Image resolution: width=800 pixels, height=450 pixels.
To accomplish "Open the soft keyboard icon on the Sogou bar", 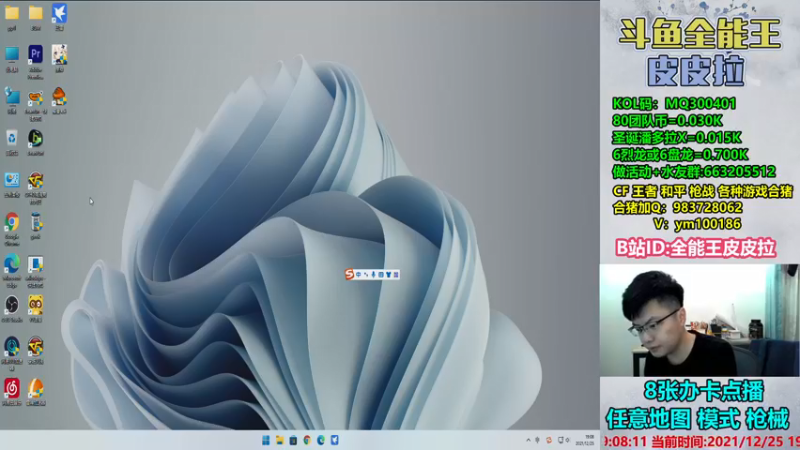I will click(x=381, y=274).
